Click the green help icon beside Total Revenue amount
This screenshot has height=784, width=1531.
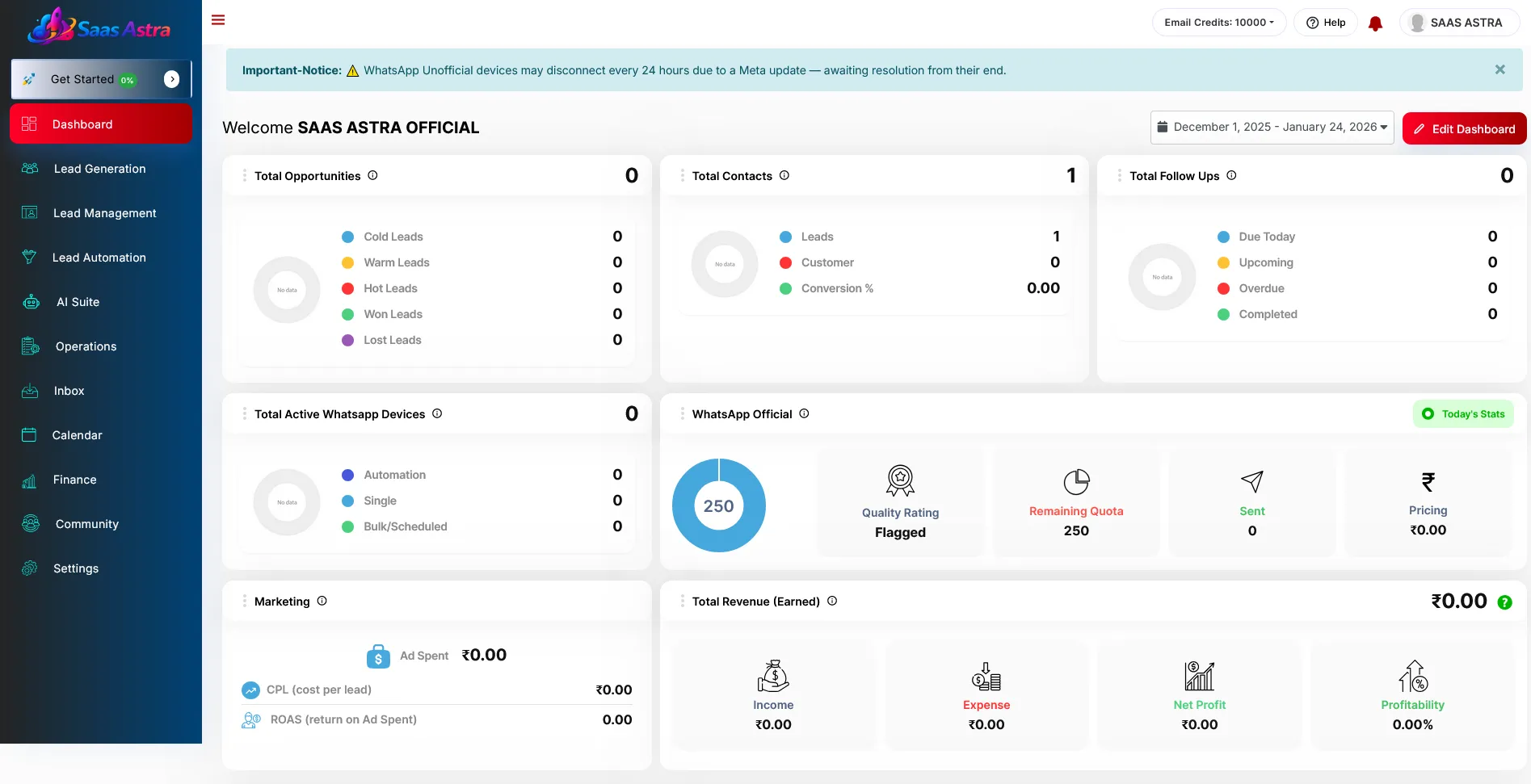point(1504,602)
